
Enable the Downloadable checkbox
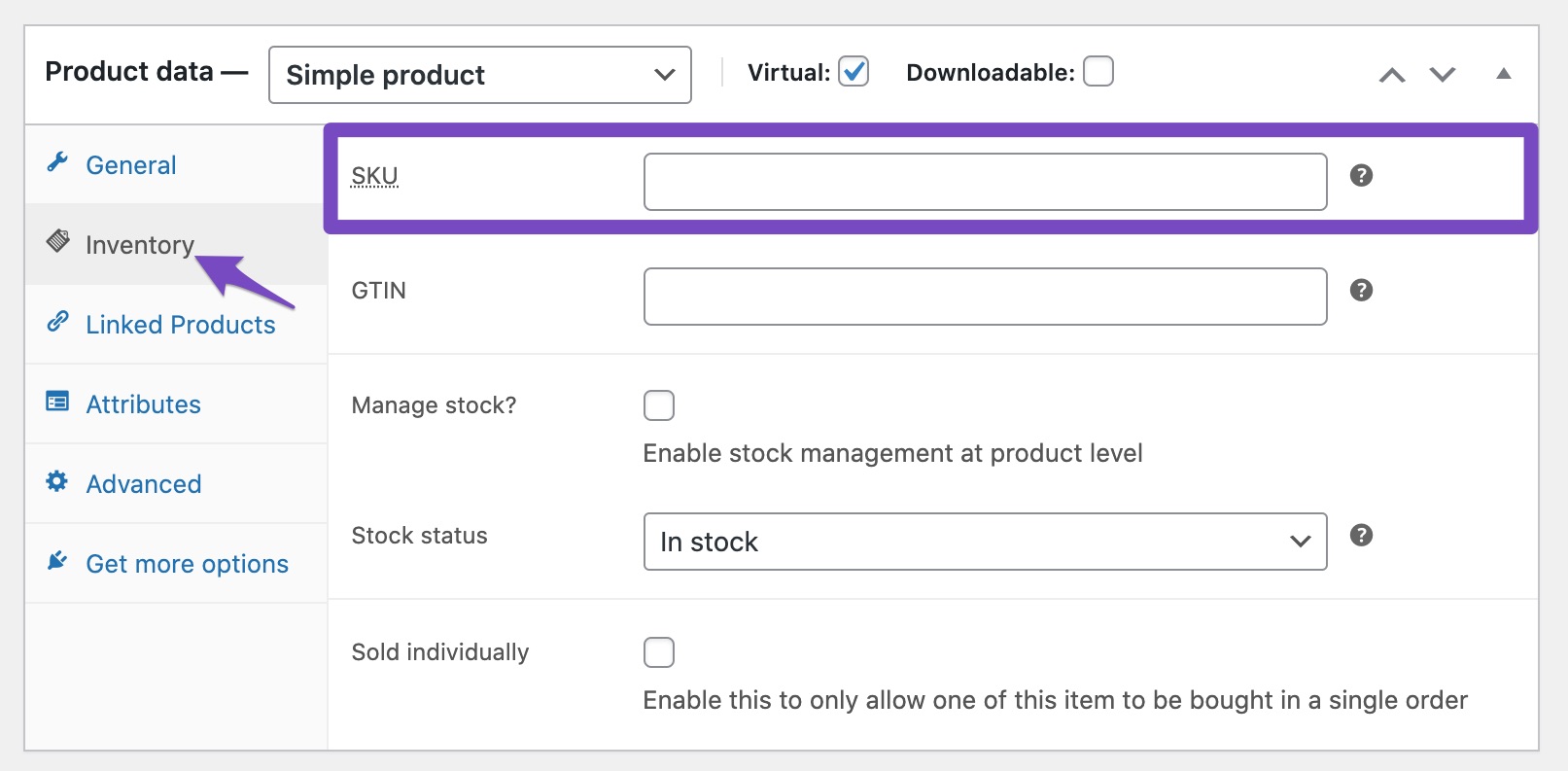tap(1098, 72)
